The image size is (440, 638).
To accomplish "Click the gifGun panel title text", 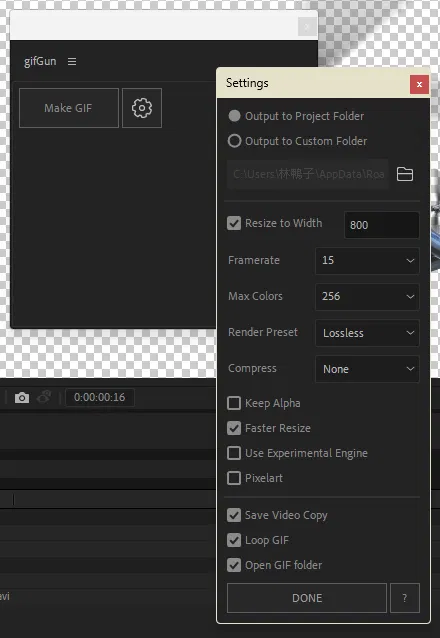I will tap(40, 61).
